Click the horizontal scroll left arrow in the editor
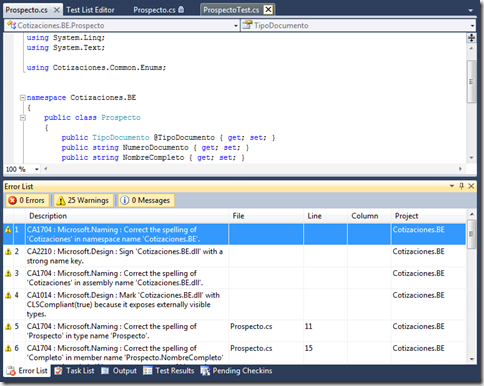Viewport: 484px width, 386px height. point(46,169)
